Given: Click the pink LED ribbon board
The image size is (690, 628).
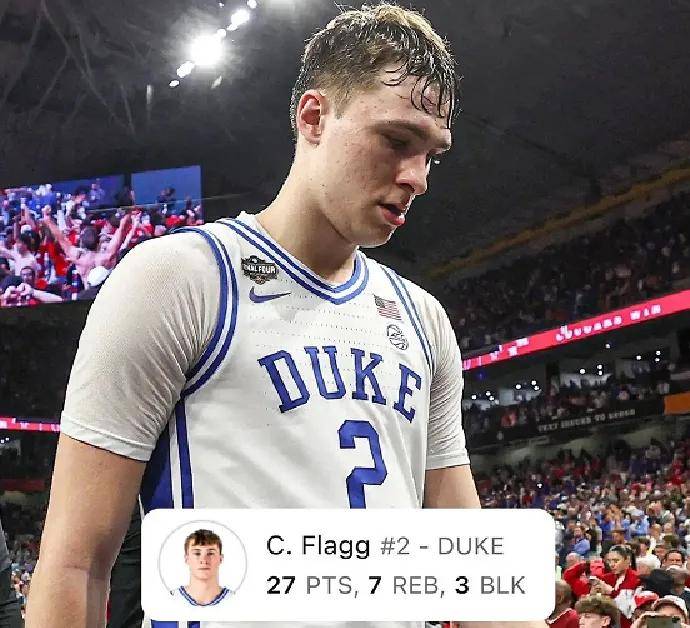Looking at the screenshot, I should (576, 329).
